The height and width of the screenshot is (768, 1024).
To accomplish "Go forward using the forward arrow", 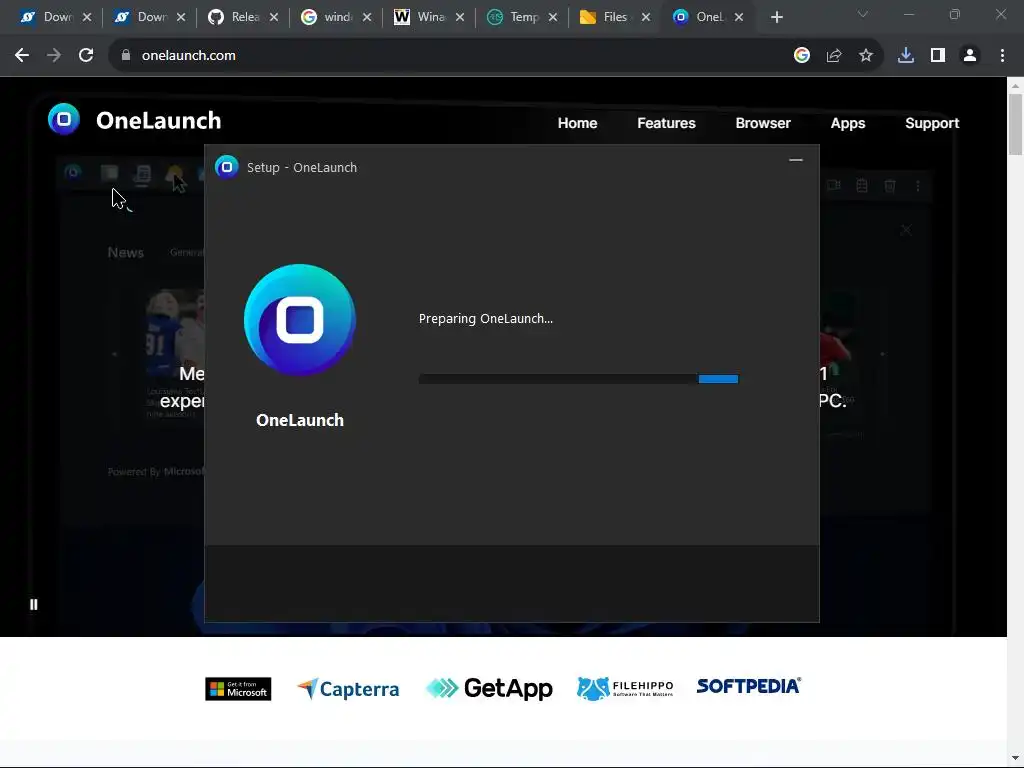I will pyautogui.click(x=54, y=56).
